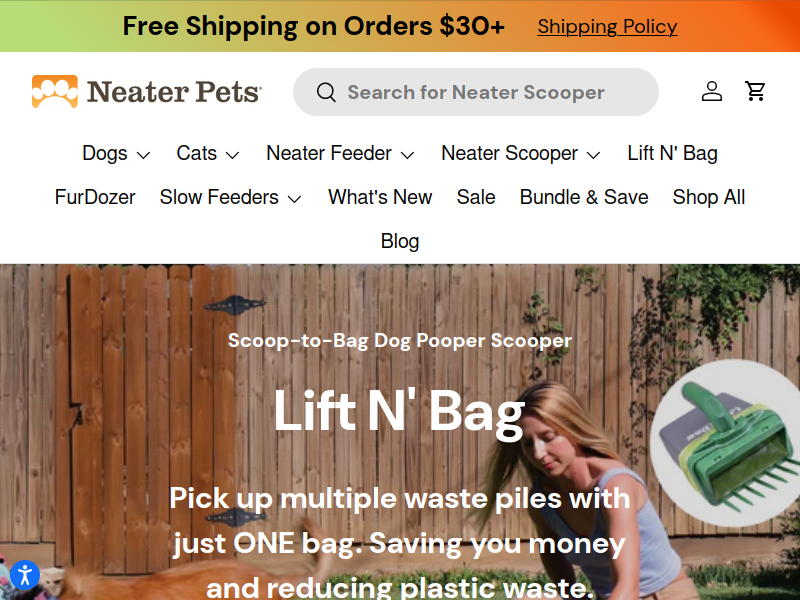Open the account login icon
This screenshot has height=600, width=800.
coord(712,91)
